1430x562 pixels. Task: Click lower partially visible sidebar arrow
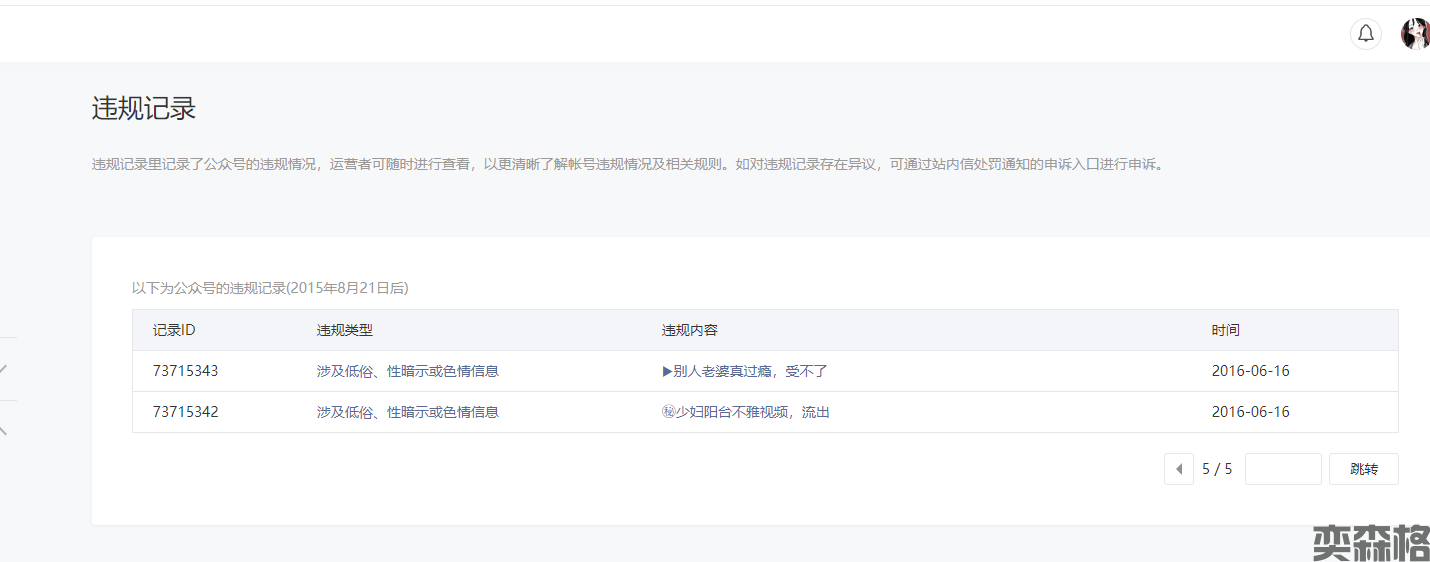coord(4,430)
